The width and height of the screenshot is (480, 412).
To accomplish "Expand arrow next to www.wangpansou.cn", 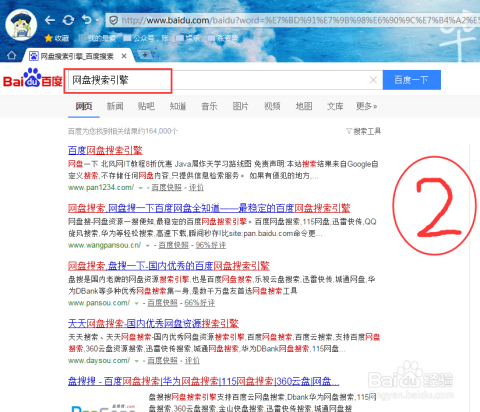I will (147, 246).
